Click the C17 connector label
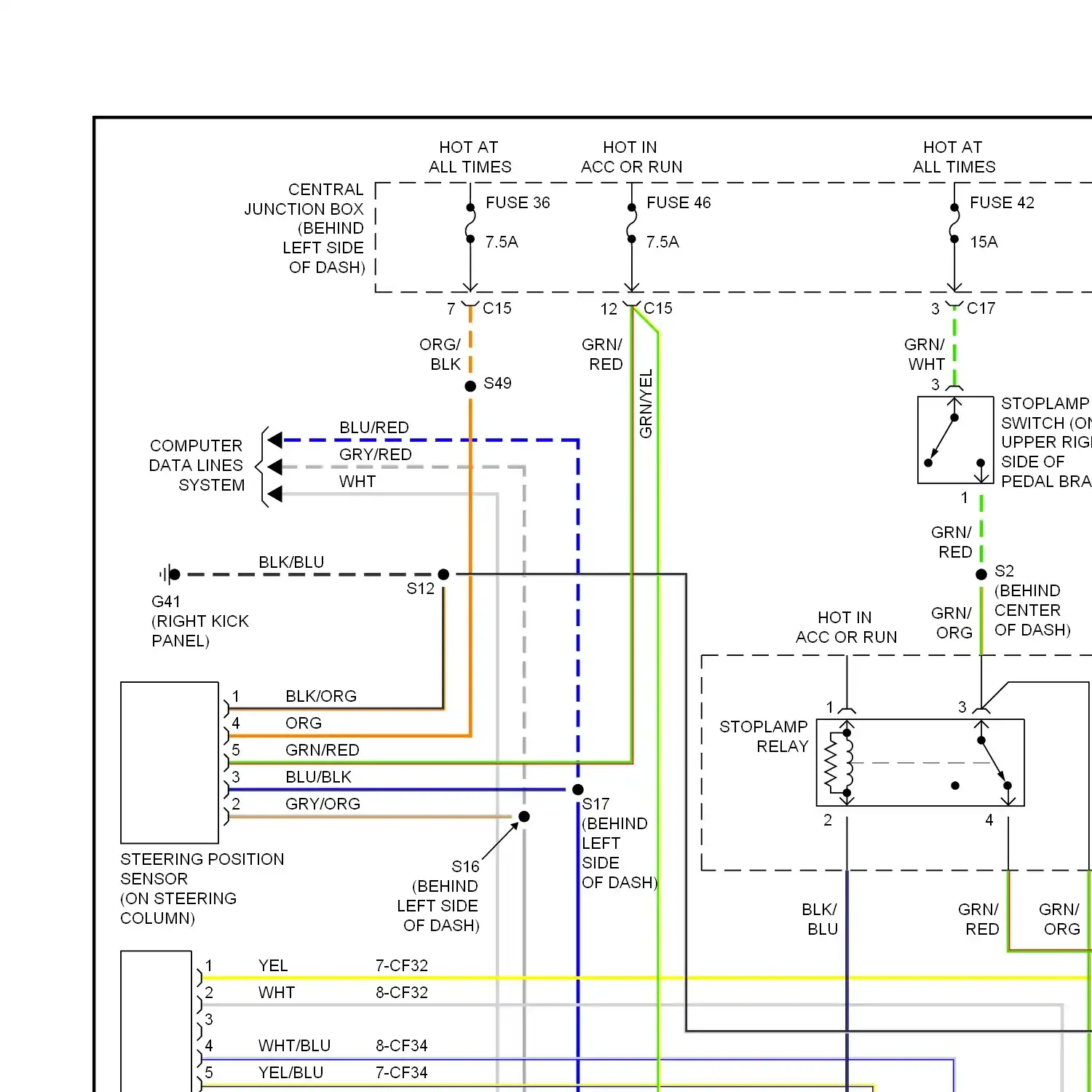This screenshot has width=1092, height=1092. pyautogui.click(x=981, y=308)
